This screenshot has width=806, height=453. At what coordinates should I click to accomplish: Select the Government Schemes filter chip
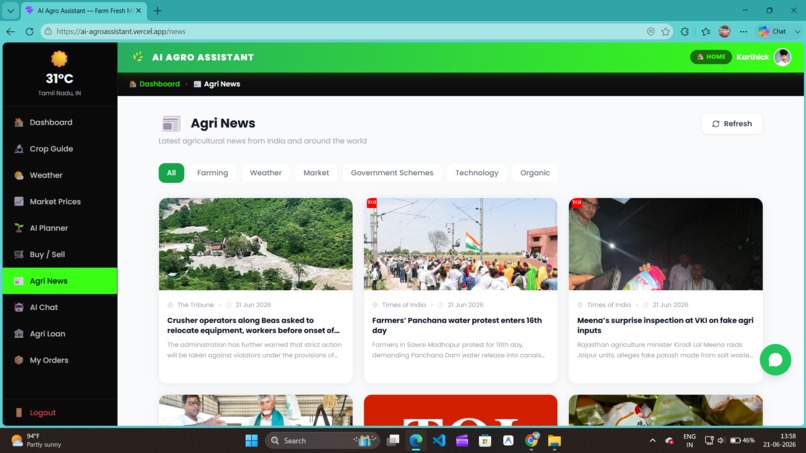pyautogui.click(x=392, y=173)
